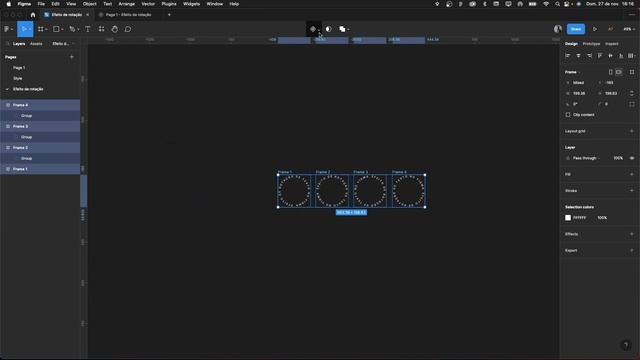640x360 pixels.
Task: Click the width value field
Action: 579,93
